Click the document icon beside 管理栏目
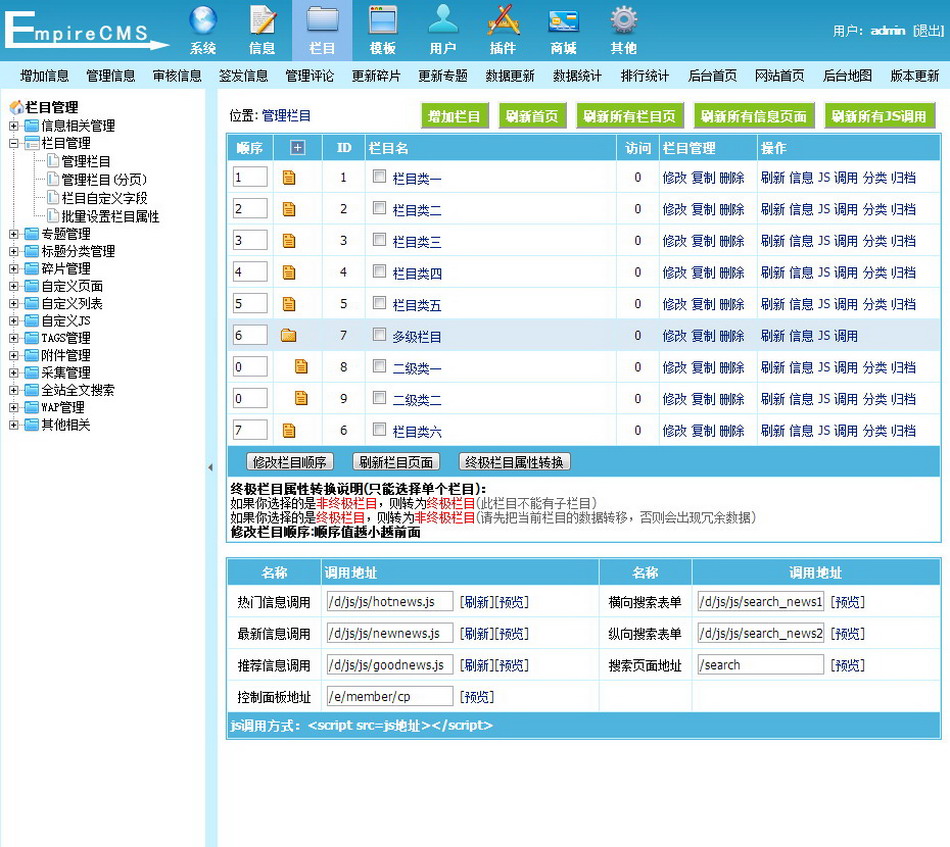950x847 pixels. coord(53,161)
